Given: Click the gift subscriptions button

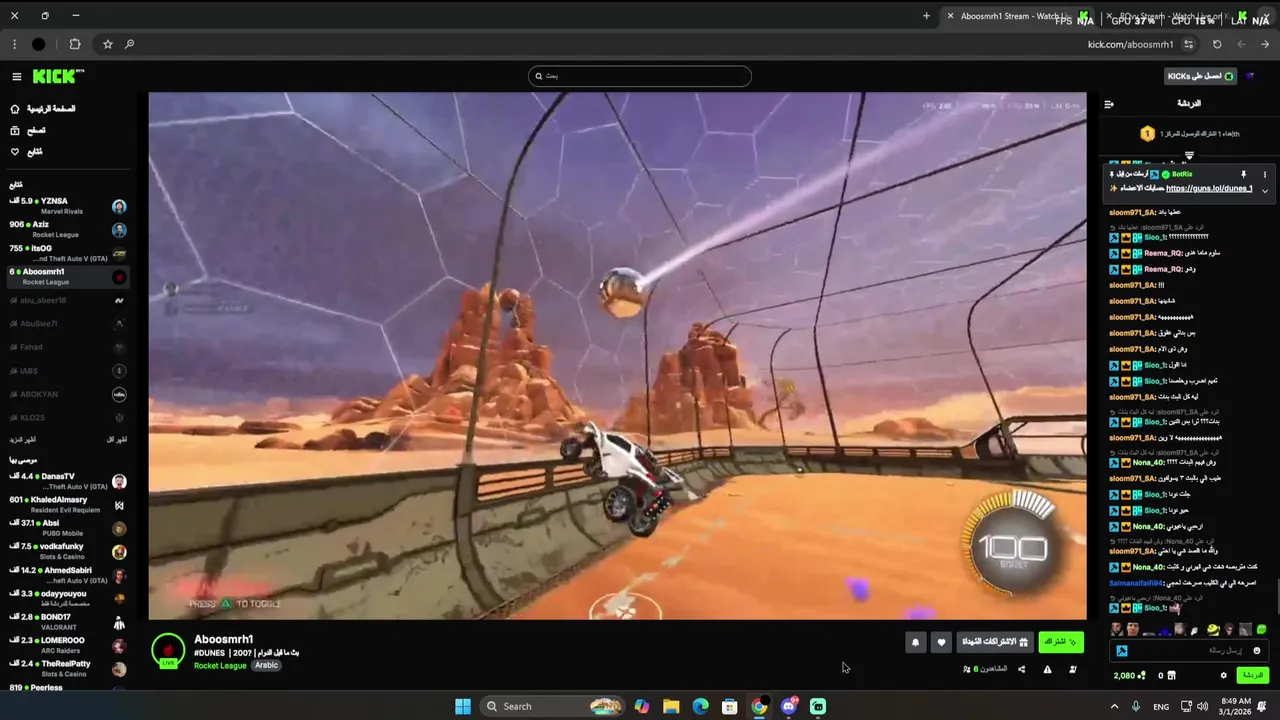Looking at the screenshot, I should [995, 642].
